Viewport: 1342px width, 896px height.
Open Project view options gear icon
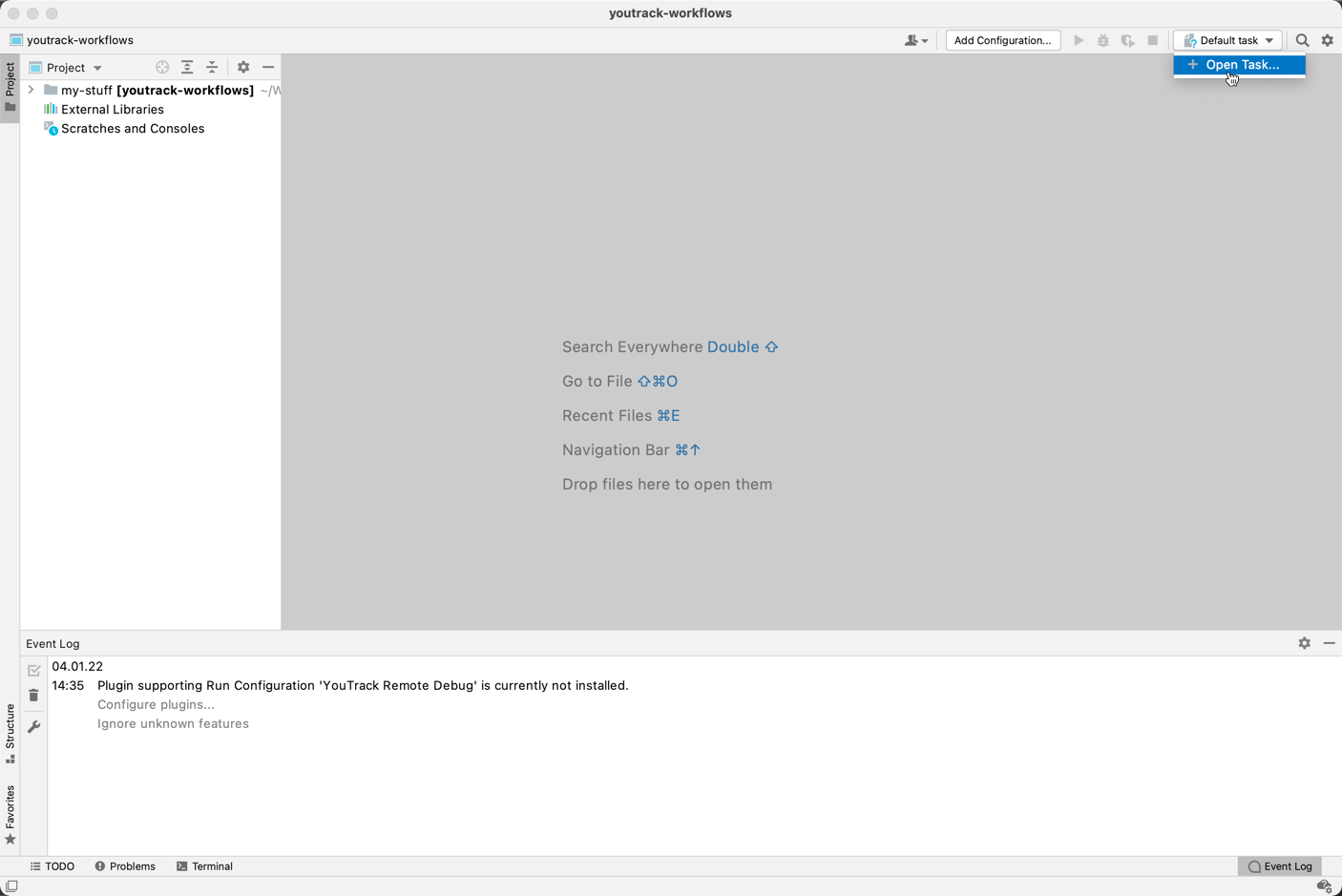243,67
